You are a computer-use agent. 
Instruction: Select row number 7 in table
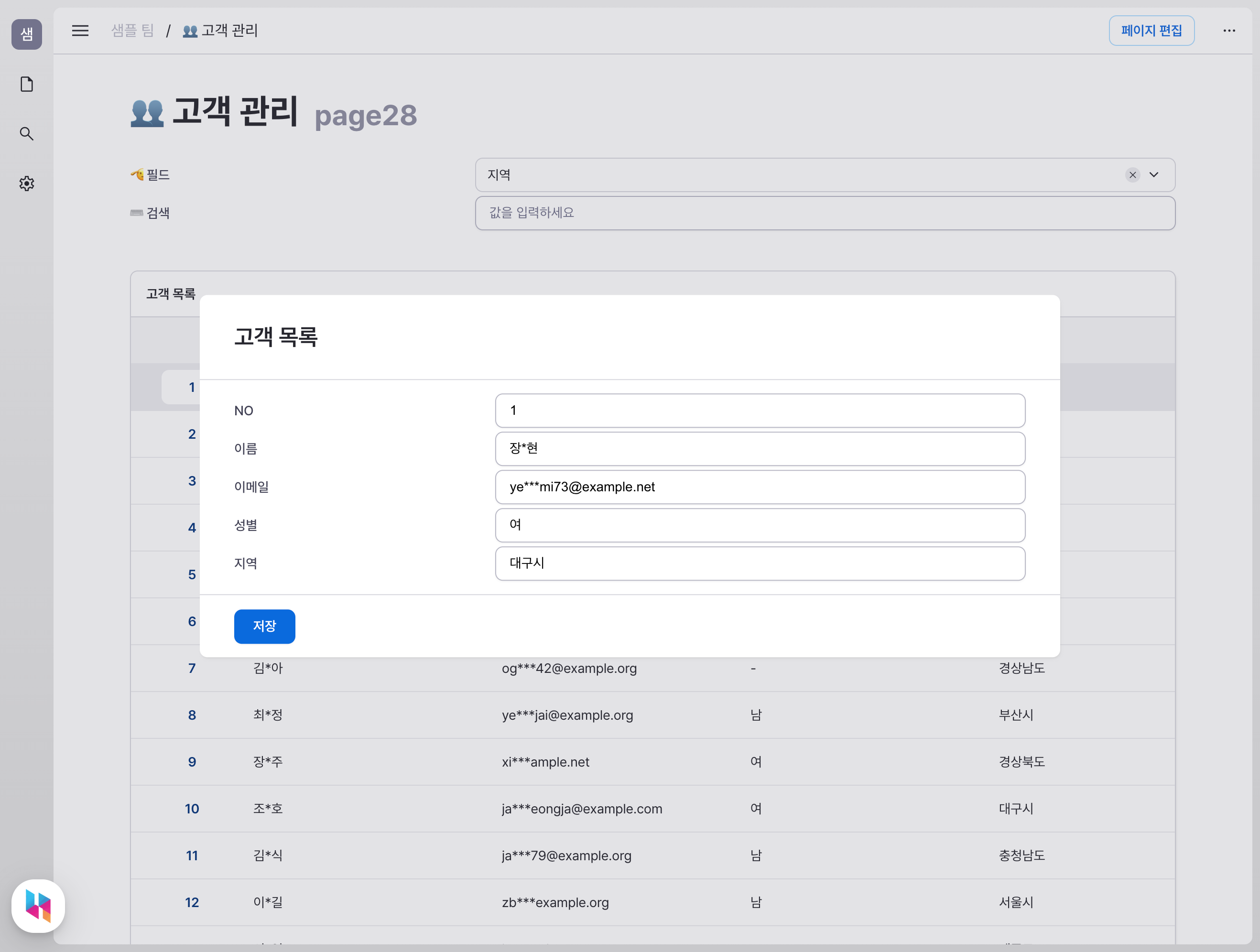pyautogui.click(x=192, y=668)
